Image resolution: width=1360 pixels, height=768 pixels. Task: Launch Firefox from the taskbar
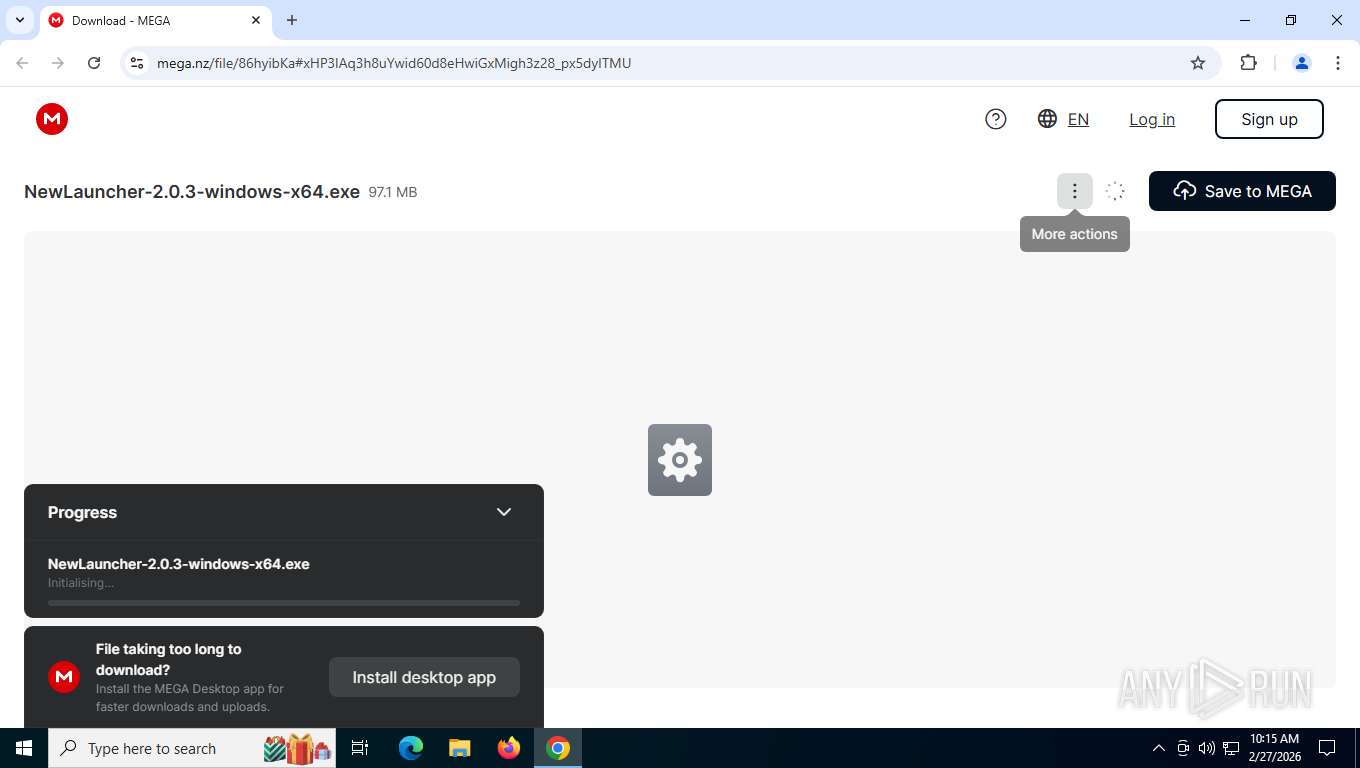click(509, 748)
